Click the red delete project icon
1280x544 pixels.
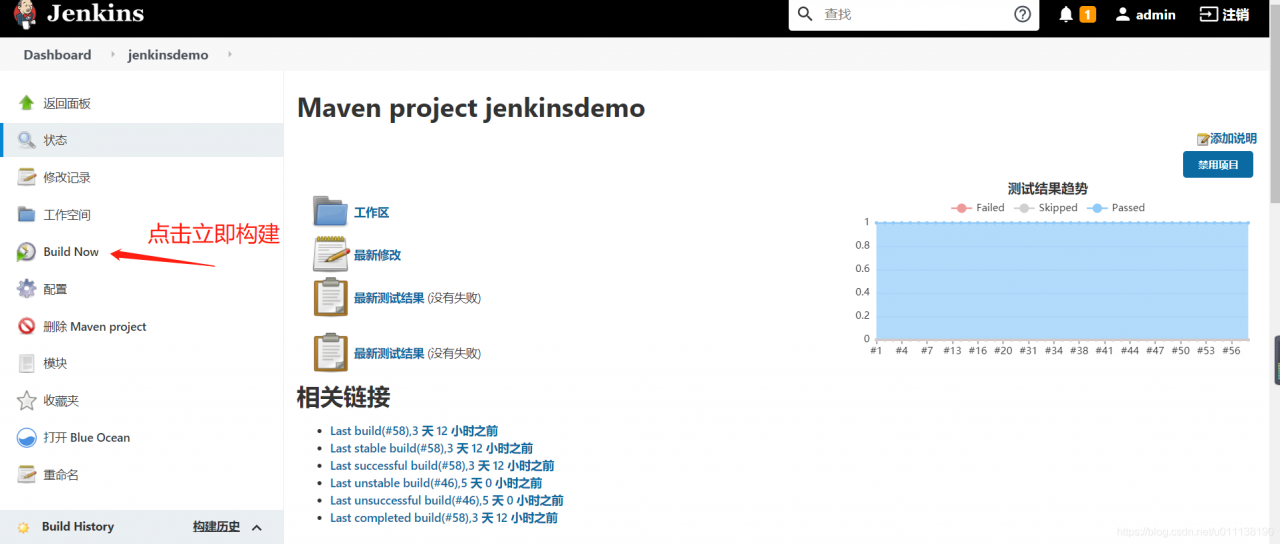[x=27, y=326]
